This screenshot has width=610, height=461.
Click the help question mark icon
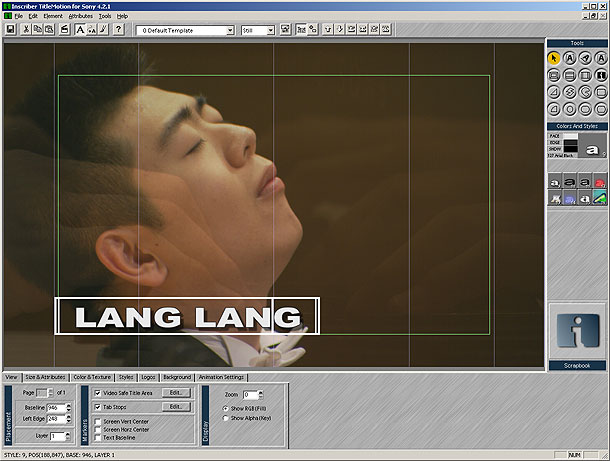click(x=118, y=30)
